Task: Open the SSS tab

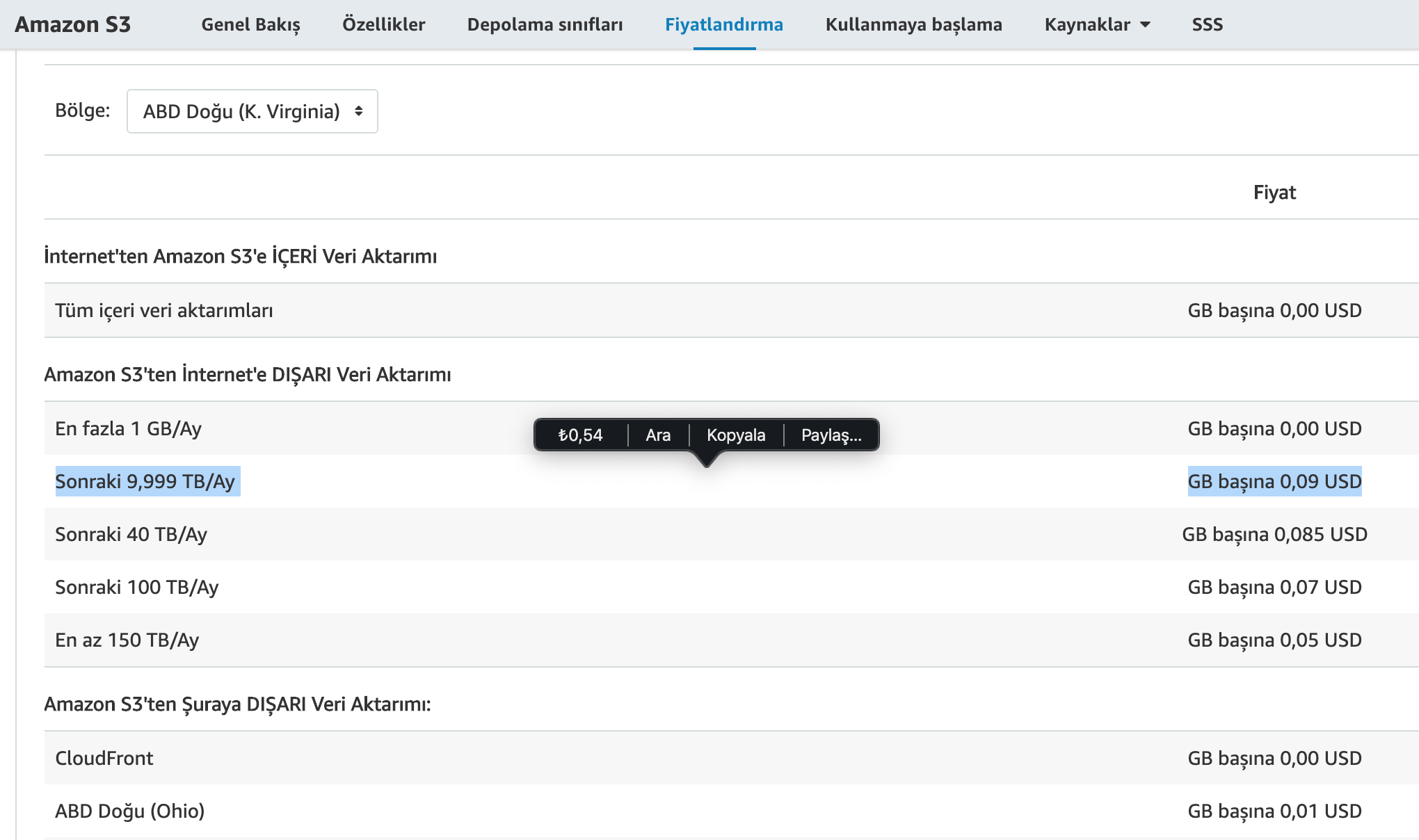Action: (1207, 24)
